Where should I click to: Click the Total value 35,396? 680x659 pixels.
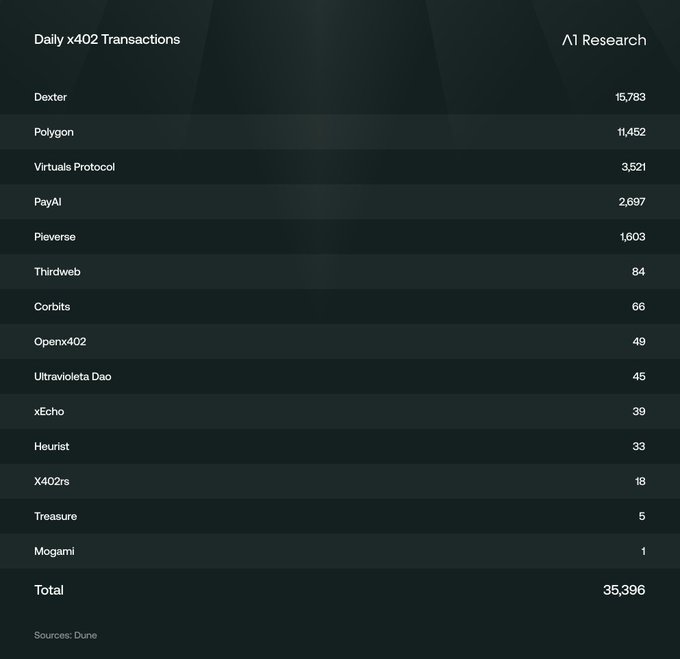[x=624, y=590]
